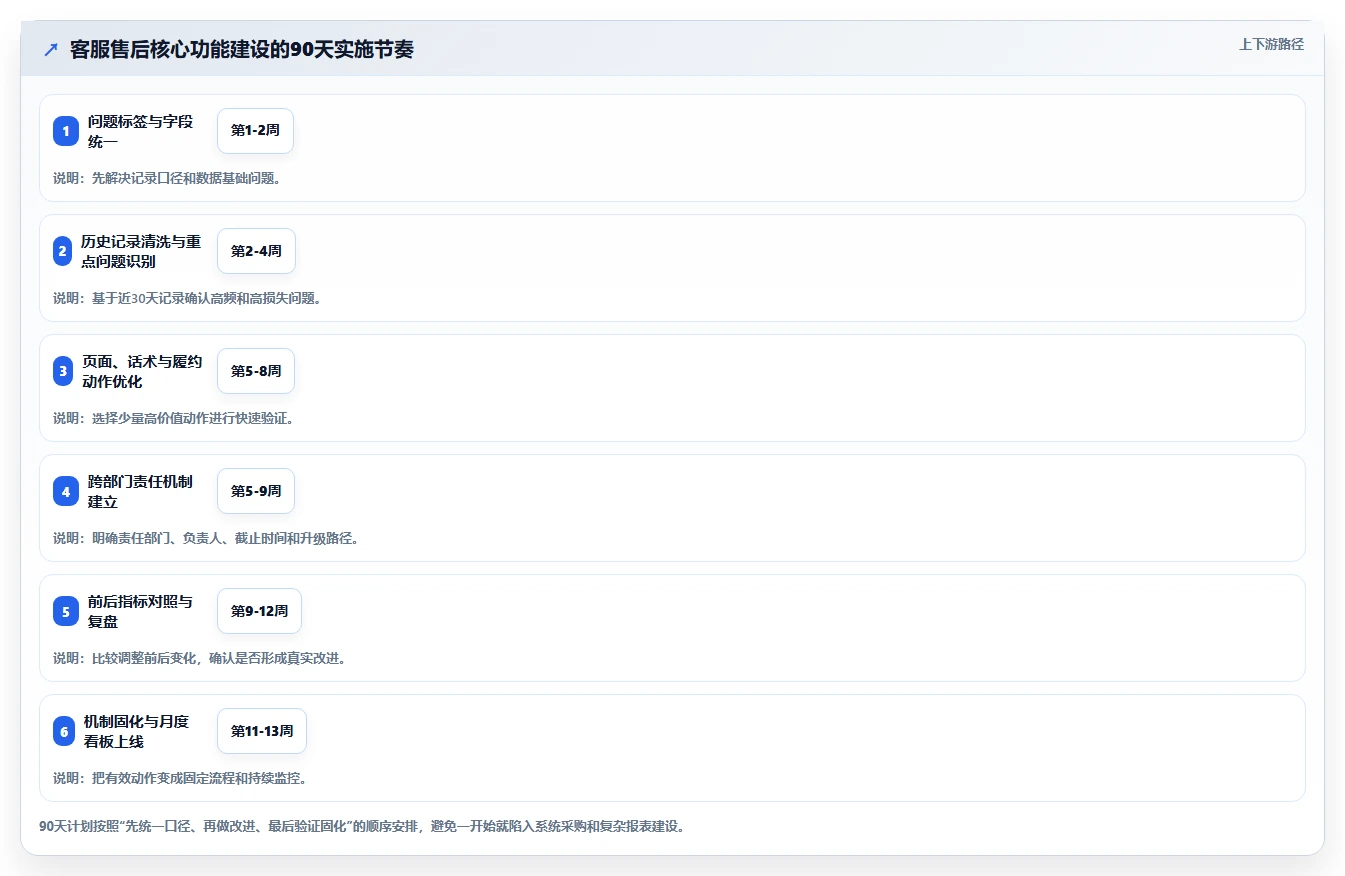Select the 第9-12周 week tag

click(259, 611)
